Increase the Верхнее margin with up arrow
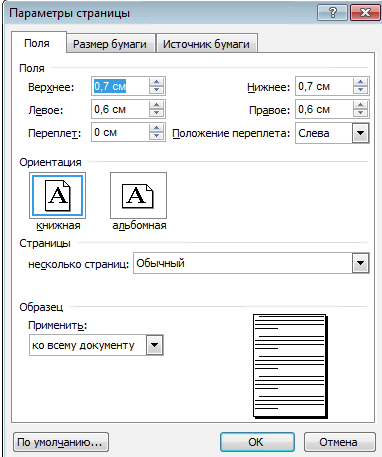Image resolution: width=382 pixels, height=457 pixels. tap(156, 82)
